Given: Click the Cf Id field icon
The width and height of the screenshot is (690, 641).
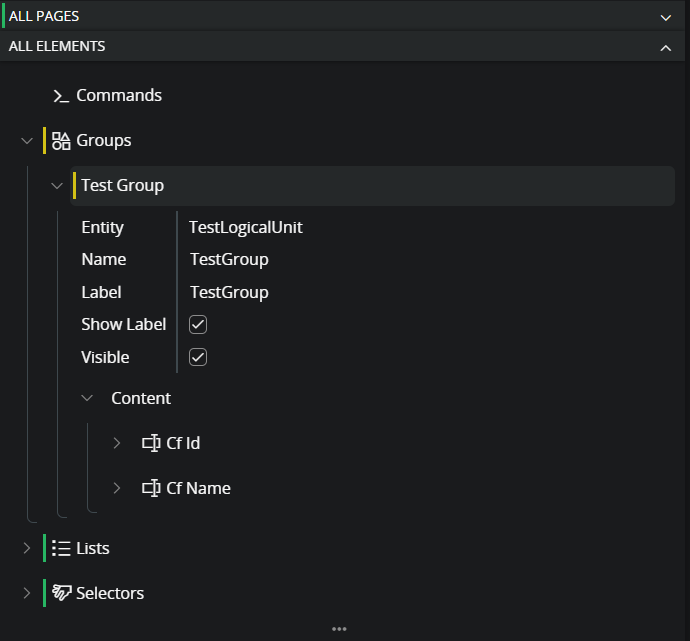Looking at the screenshot, I should click(151, 443).
